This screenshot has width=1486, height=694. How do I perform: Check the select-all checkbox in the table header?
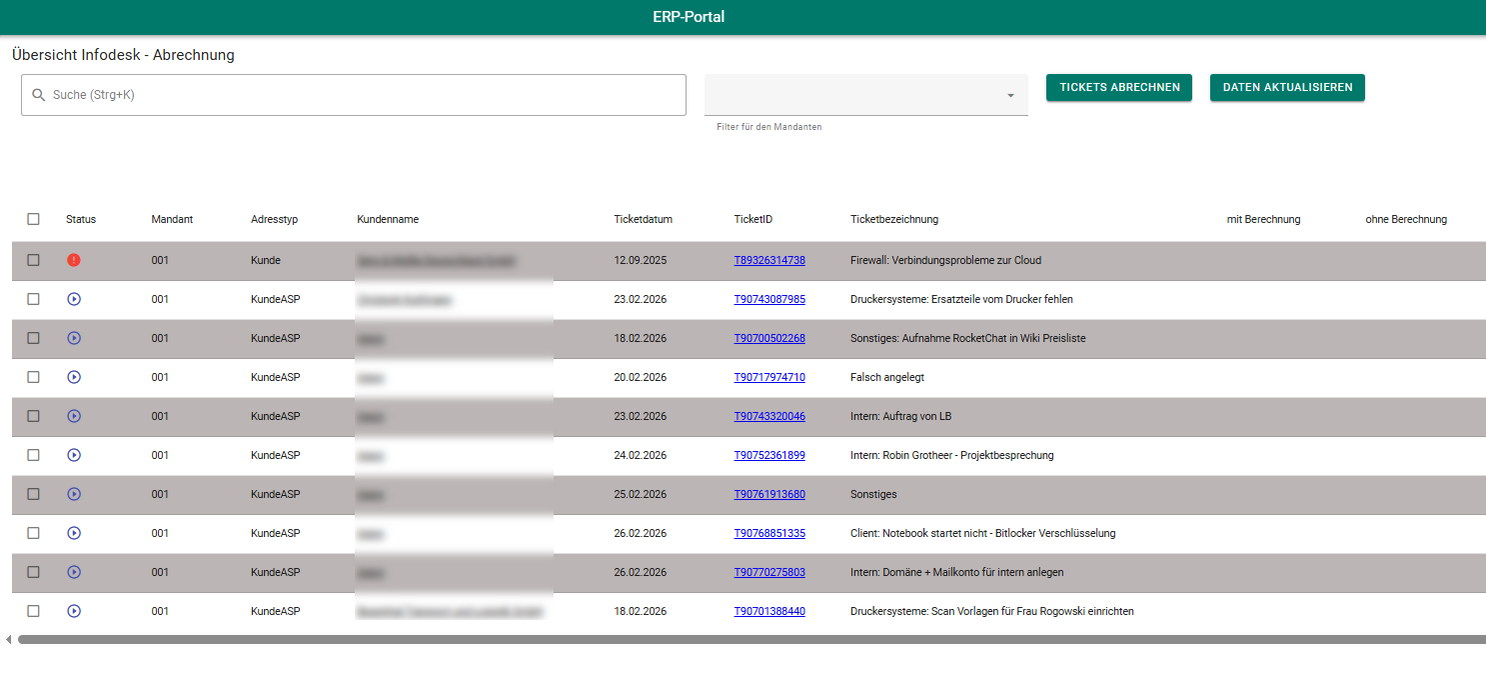[33, 218]
